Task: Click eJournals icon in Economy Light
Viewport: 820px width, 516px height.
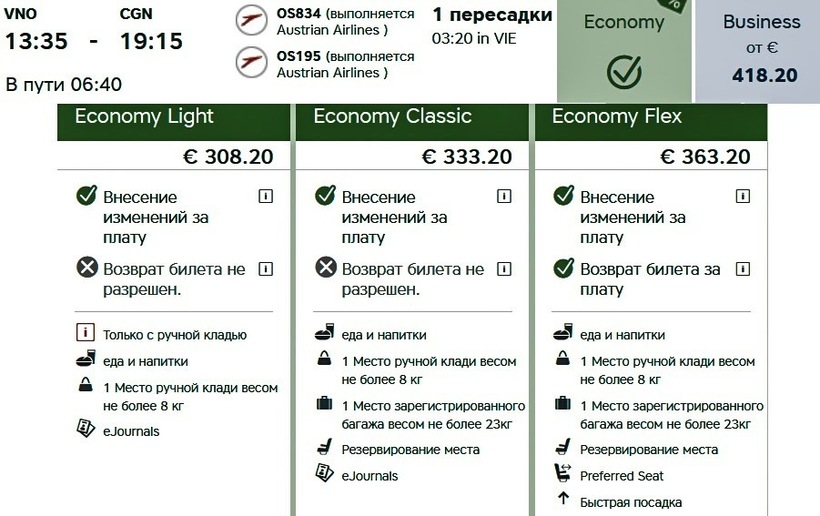Action: 85,430
